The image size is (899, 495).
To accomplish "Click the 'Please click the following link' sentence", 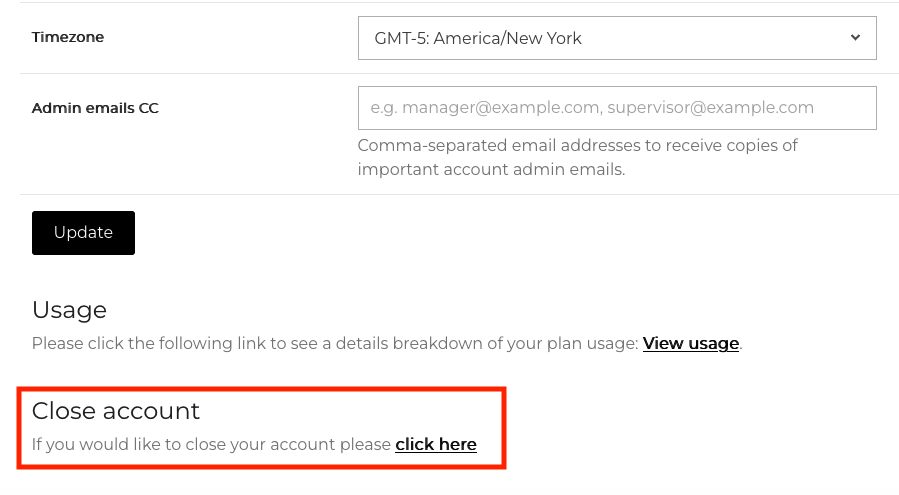I will tap(200, 344).
